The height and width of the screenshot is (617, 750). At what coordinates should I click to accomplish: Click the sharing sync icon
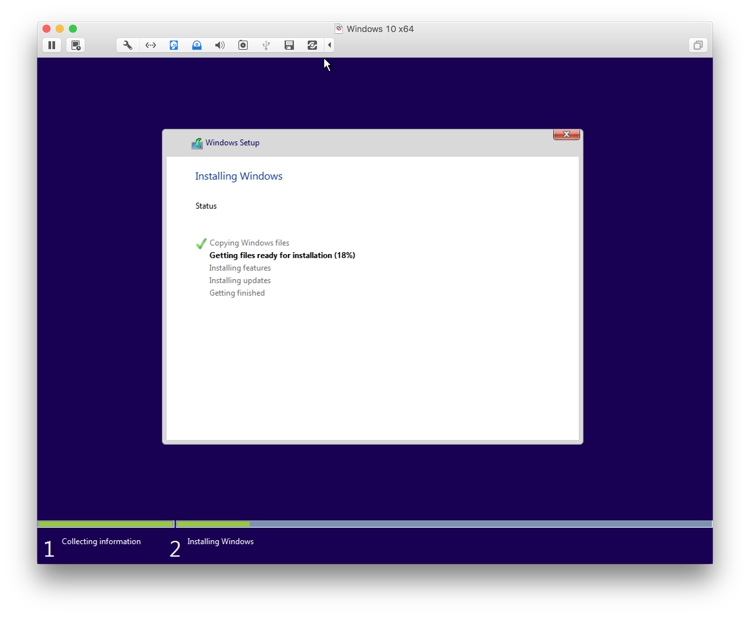coord(312,45)
